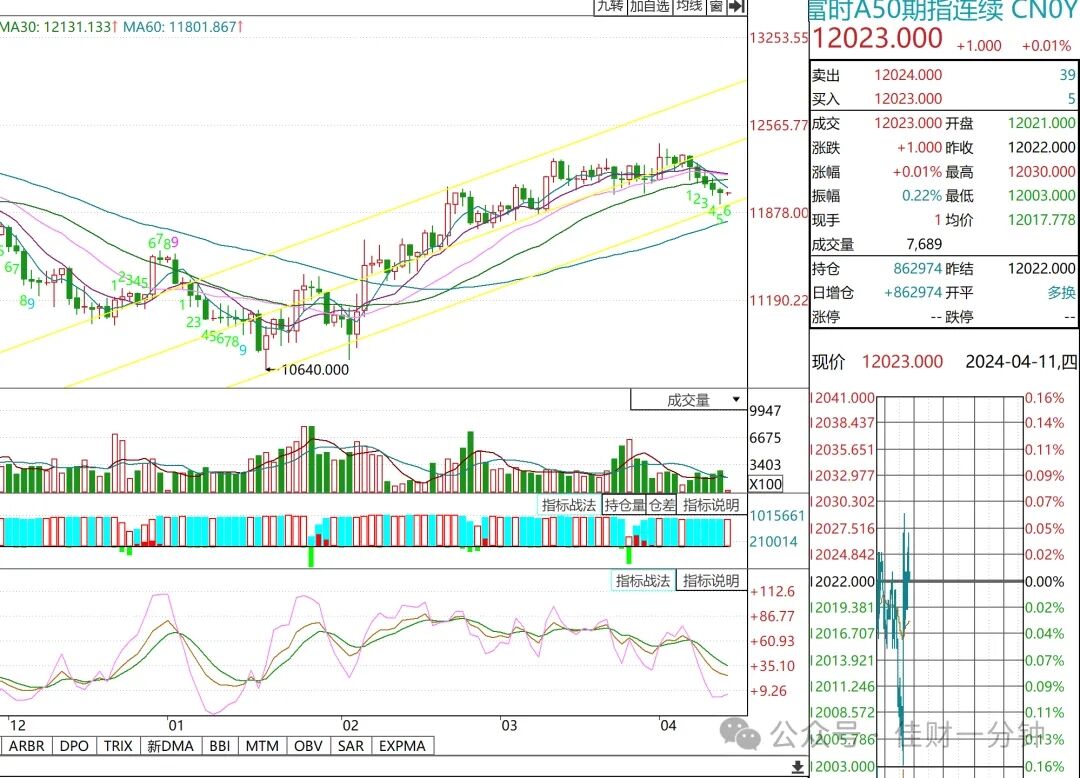Open the OBV indicator tab
The width and height of the screenshot is (1080, 778).
[x=308, y=746]
